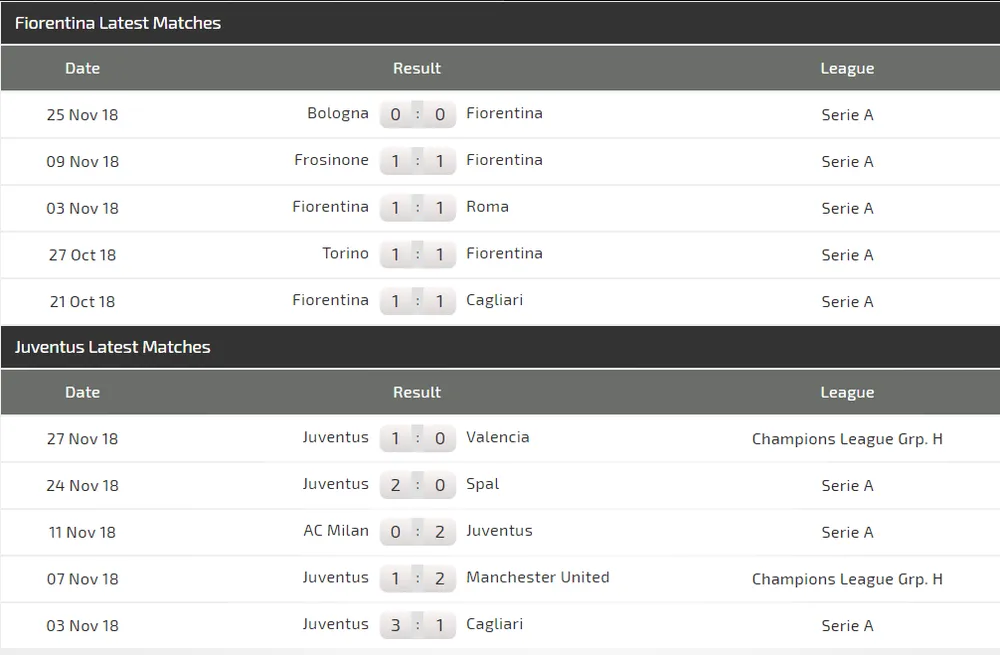Click Champions League Grp. H for Manchester United match
Image resolution: width=1000 pixels, height=655 pixels.
[847, 579]
